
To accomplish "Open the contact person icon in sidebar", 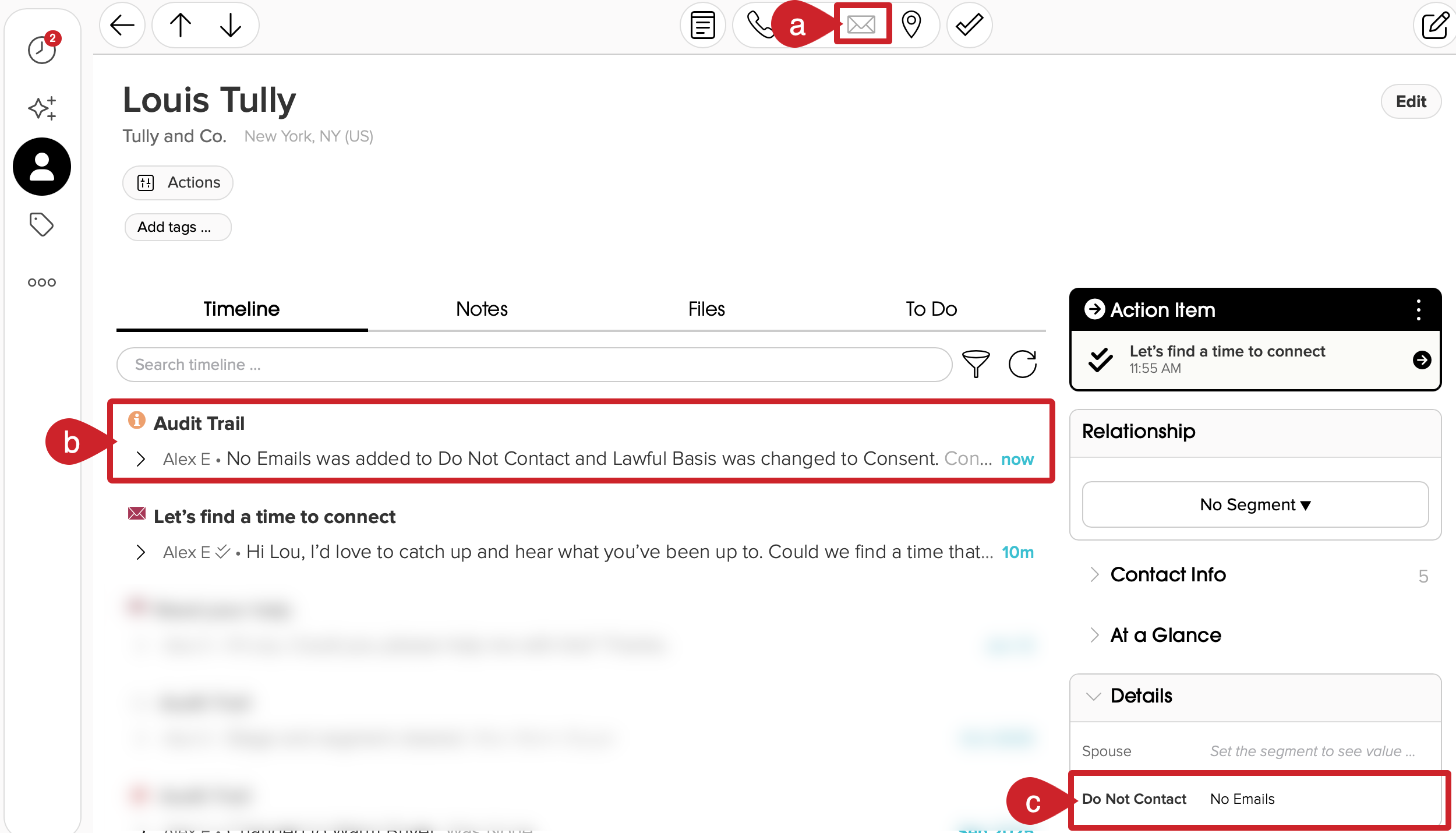I will (x=41, y=167).
